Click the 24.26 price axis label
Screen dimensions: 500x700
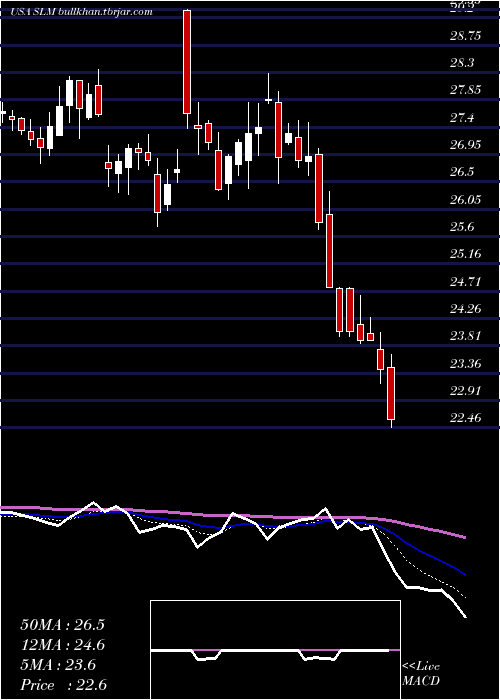[466, 309]
